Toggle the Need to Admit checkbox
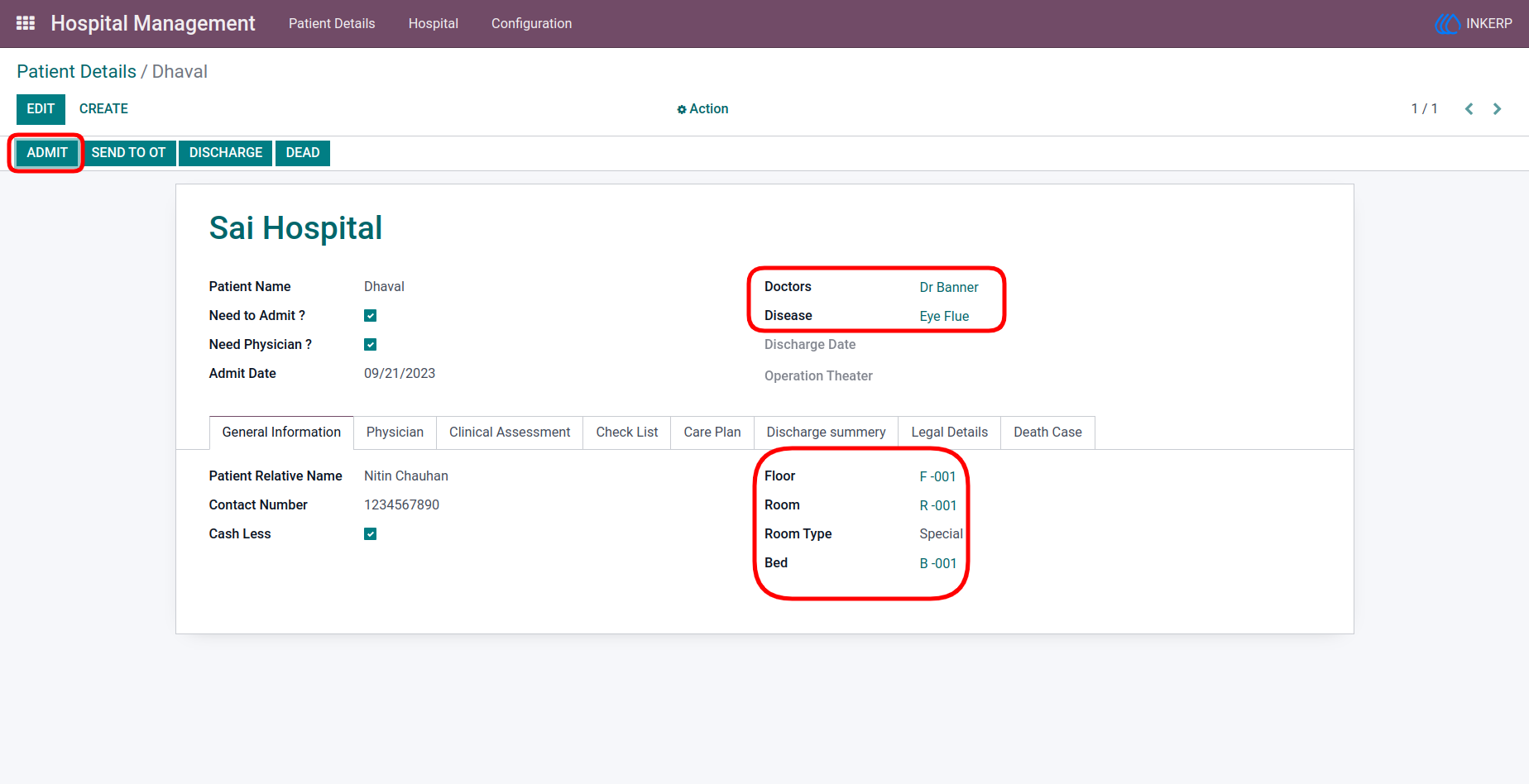 point(371,316)
